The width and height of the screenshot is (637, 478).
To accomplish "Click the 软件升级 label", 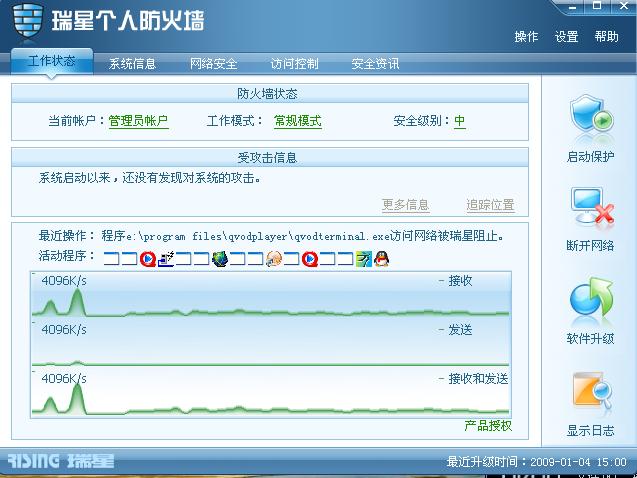I will (590, 338).
